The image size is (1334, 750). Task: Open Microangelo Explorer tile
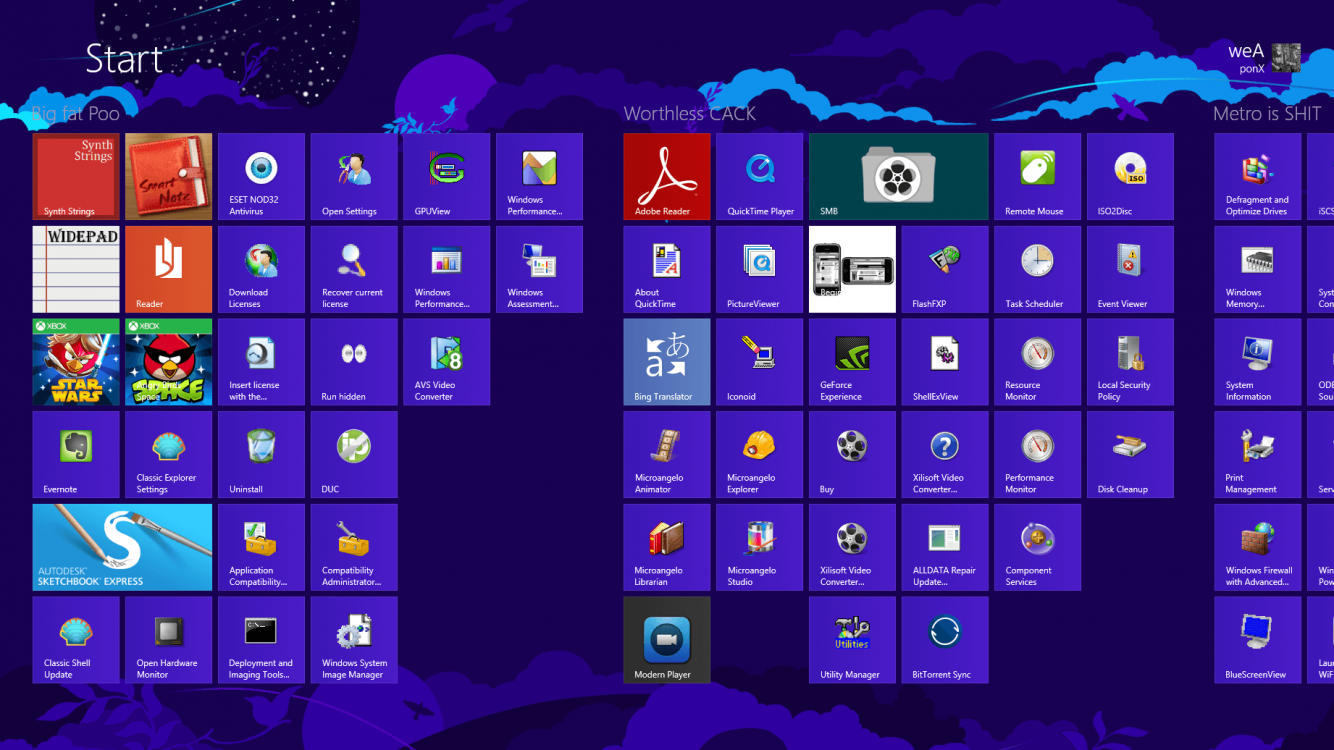coord(759,454)
